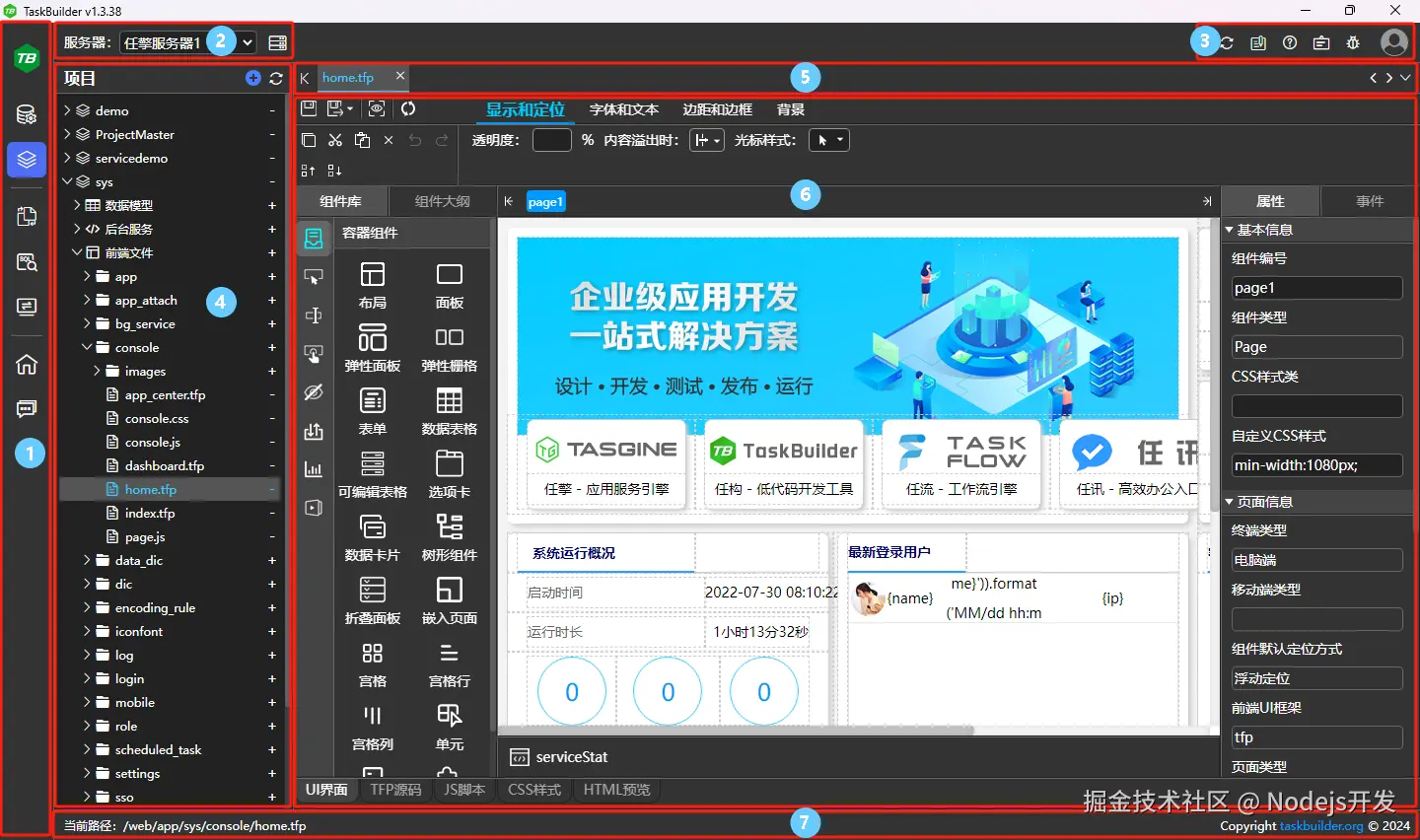
Task: Click the 透明度 percentage input field
Action: [x=551, y=139]
